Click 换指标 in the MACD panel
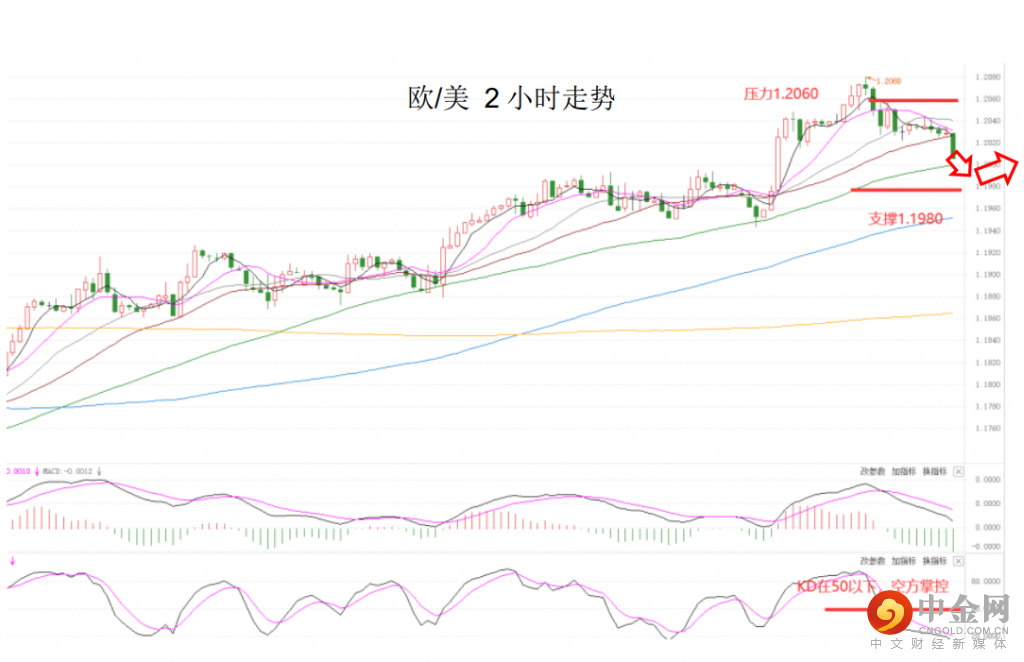This screenshot has height=662, width=1024. click(935, 471)
